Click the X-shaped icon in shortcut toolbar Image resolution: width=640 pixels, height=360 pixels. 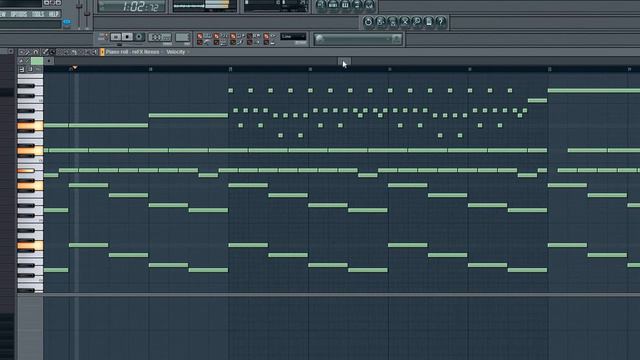point(404,22)
